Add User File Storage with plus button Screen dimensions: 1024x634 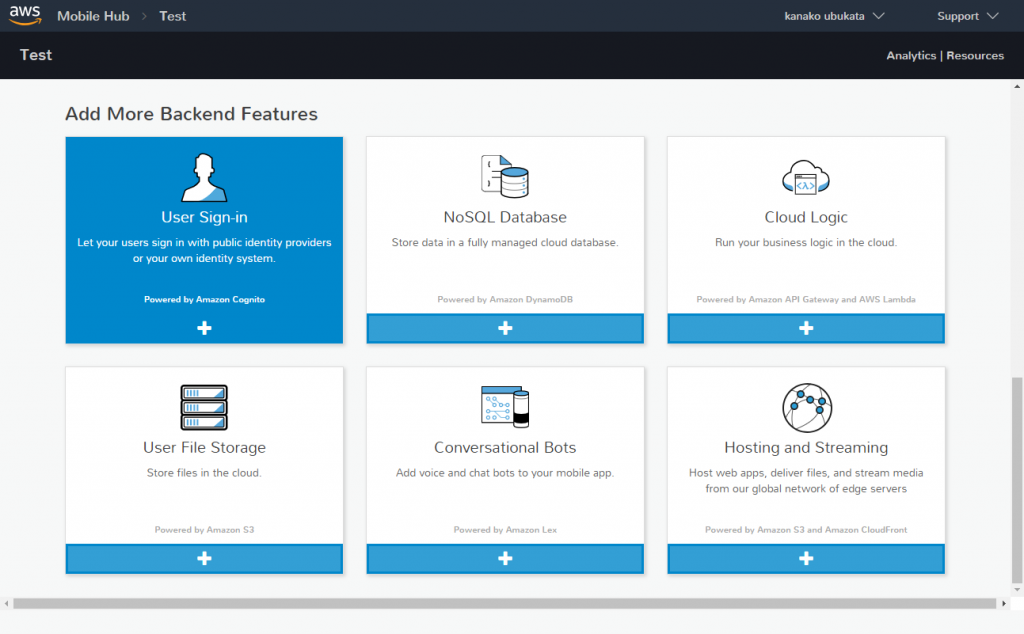pyautogui.click(x=204, y=558)
